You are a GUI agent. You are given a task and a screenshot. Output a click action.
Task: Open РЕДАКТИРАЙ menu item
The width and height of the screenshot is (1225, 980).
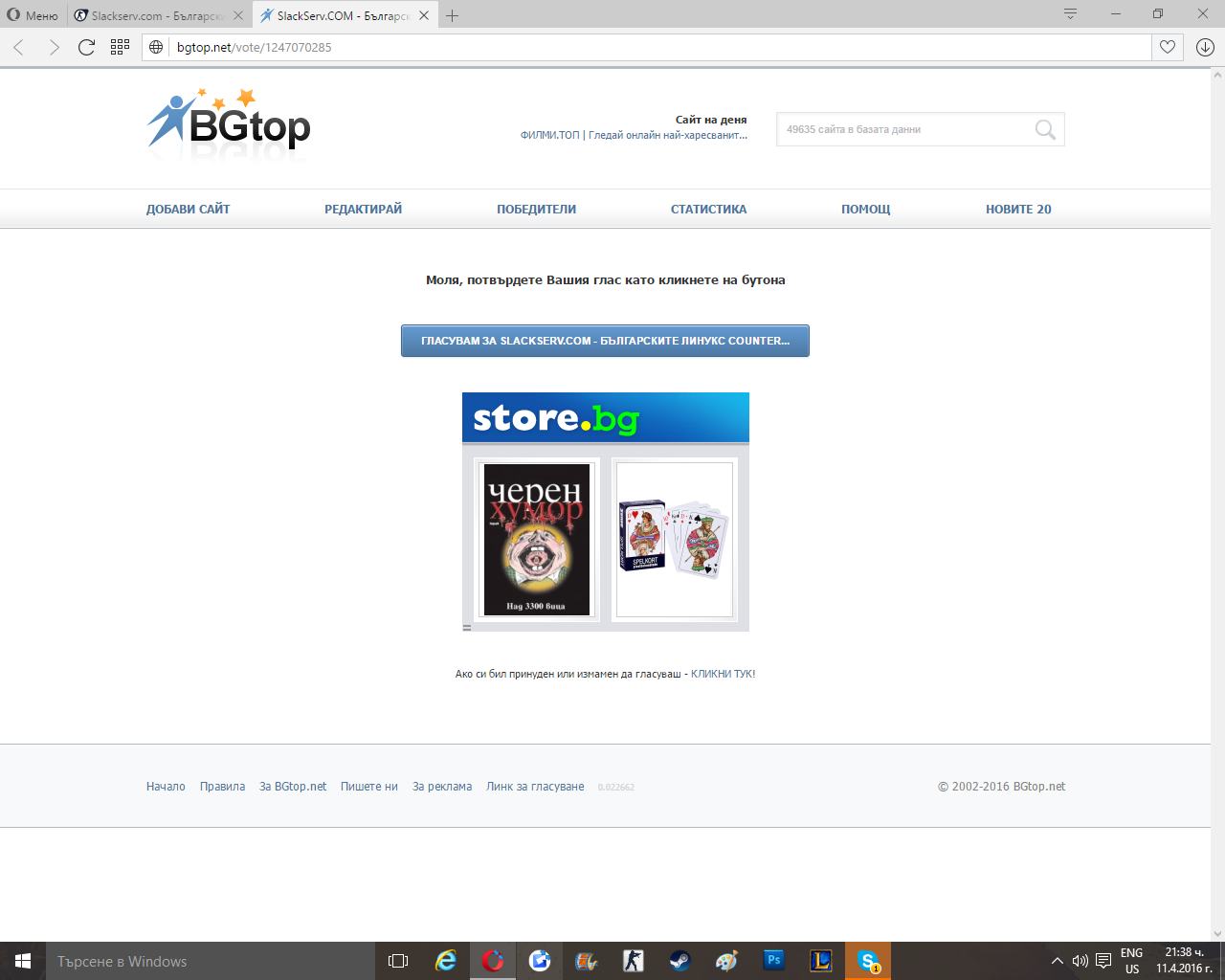pyautogui.click(x=363, y=209)
